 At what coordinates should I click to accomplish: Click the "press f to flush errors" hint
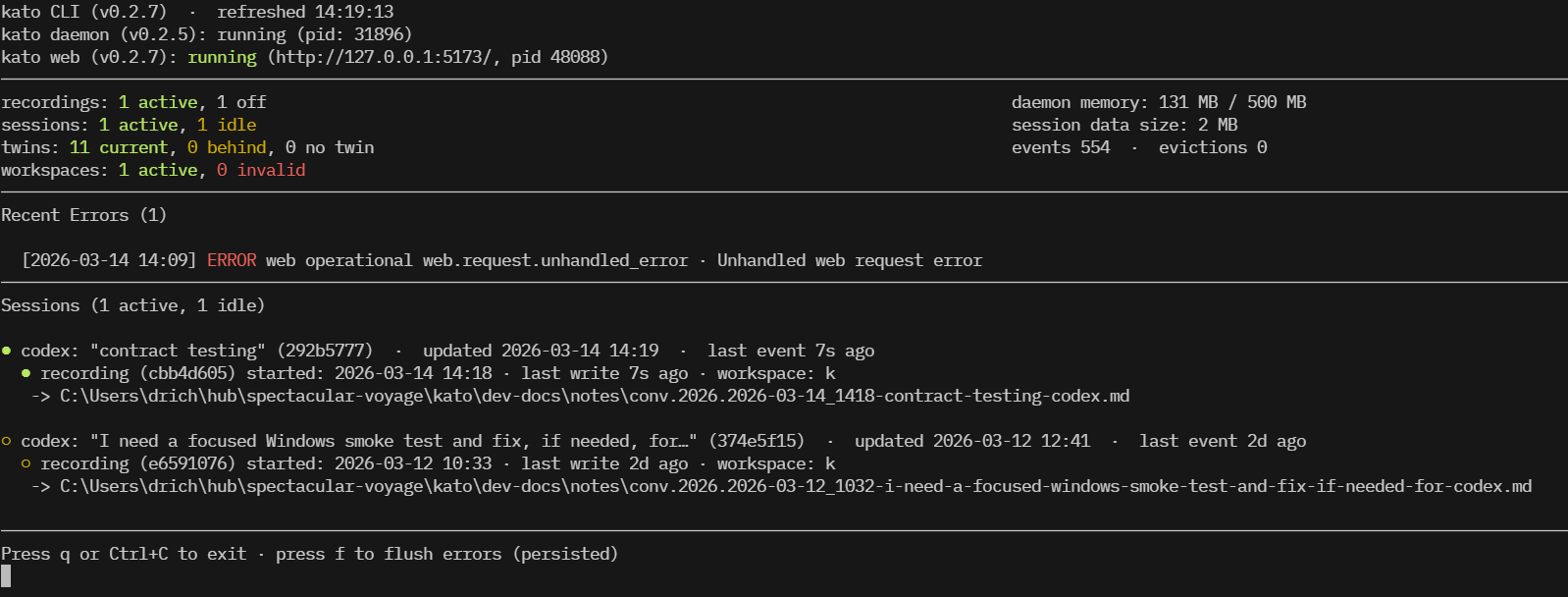tap(446, 554)
